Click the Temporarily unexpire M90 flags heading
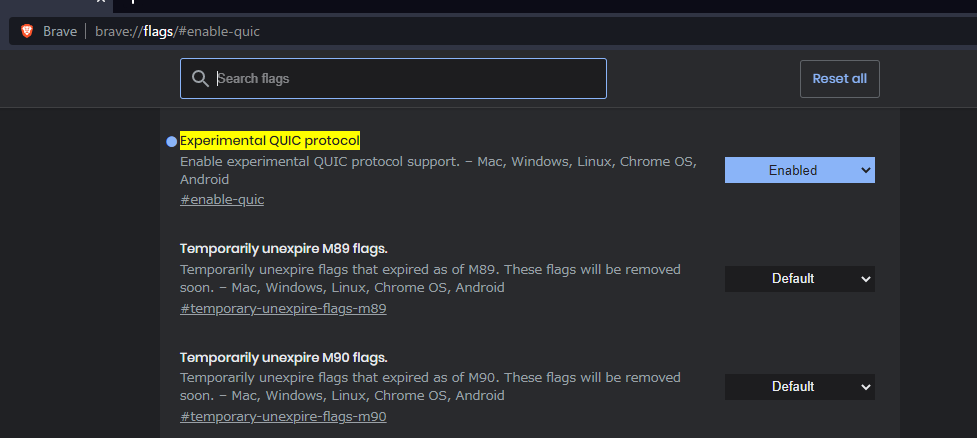 pos(283,357)
